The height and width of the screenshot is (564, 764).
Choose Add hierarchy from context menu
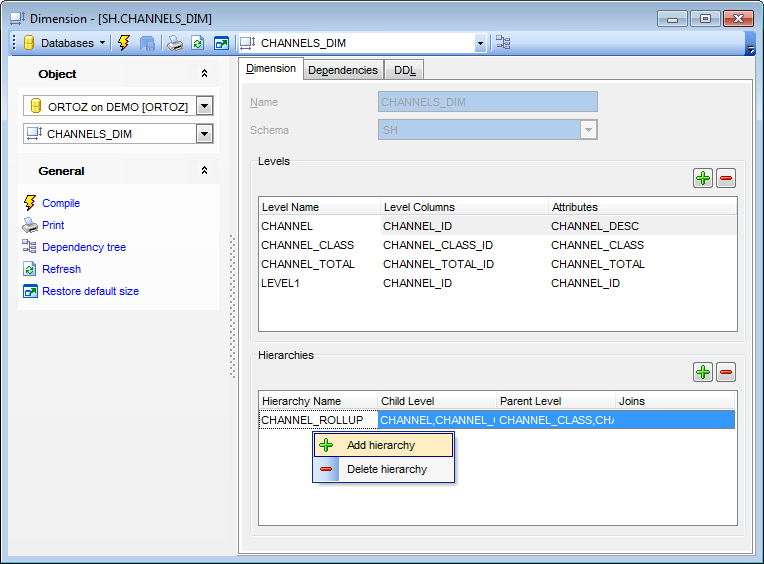pyautogui.click(x=381, y=445)
